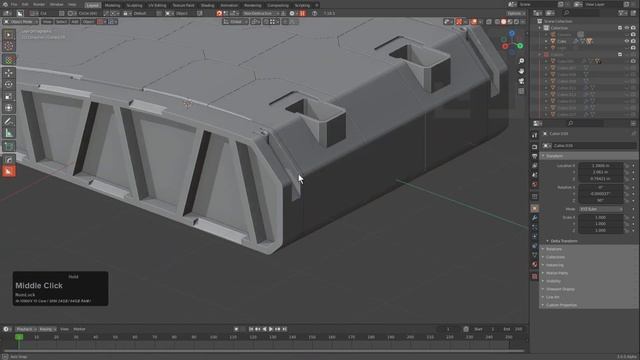Enable solid viewport shading mode
Screen dimensions: 640x360
504,22
